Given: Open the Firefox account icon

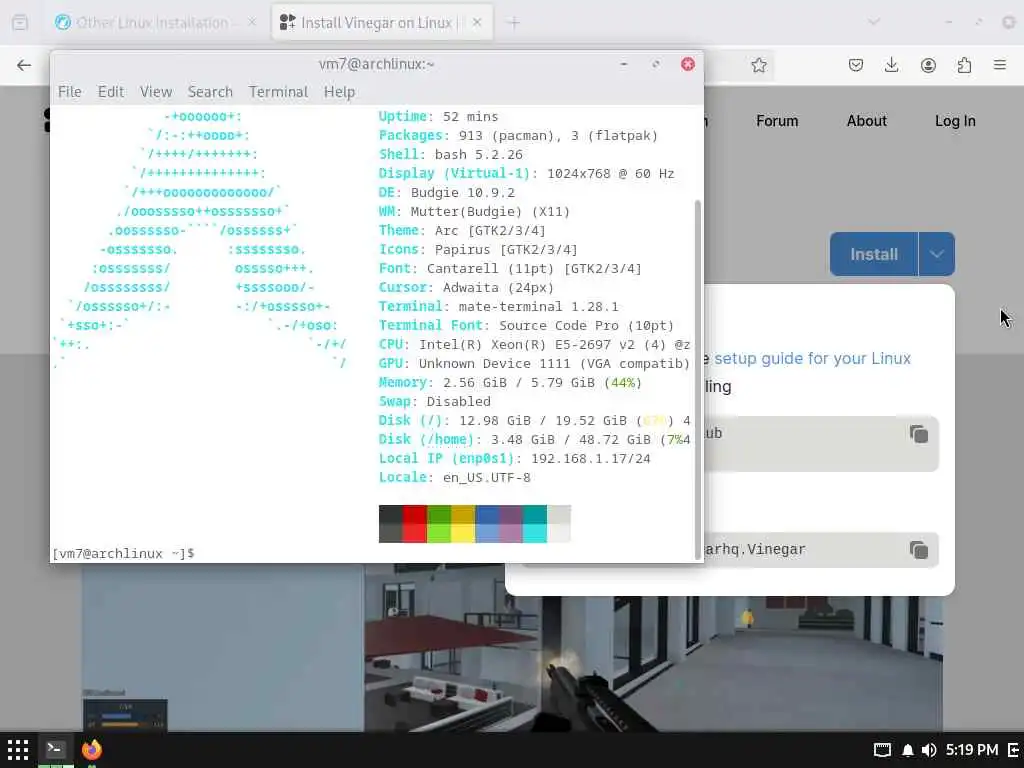Looking at the screenshot, I should (928, 65).
